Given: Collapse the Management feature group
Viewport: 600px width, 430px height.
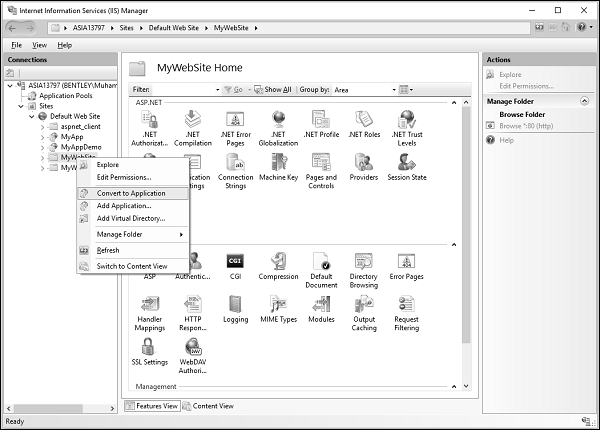Looking at the screenshot, I should [454, 387].
